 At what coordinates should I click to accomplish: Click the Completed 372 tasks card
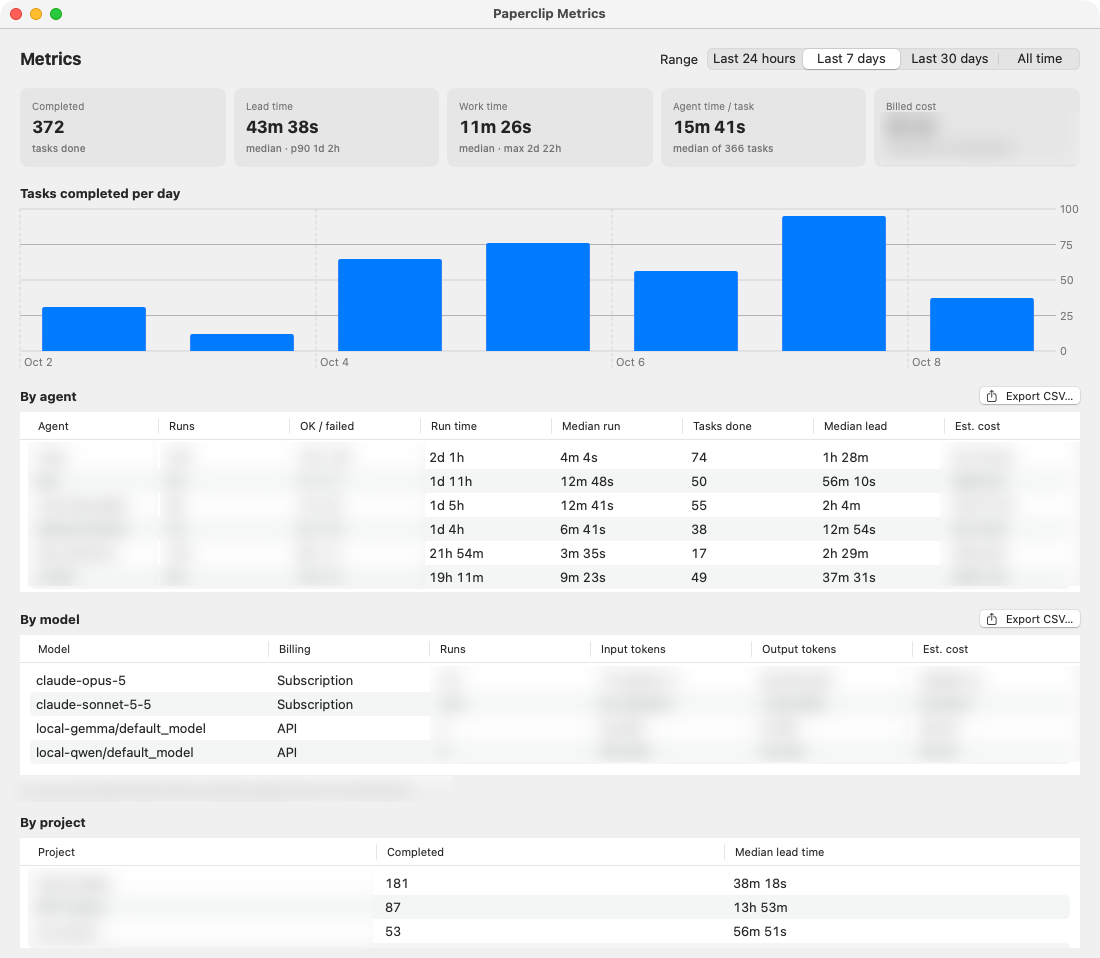(123, 127)
